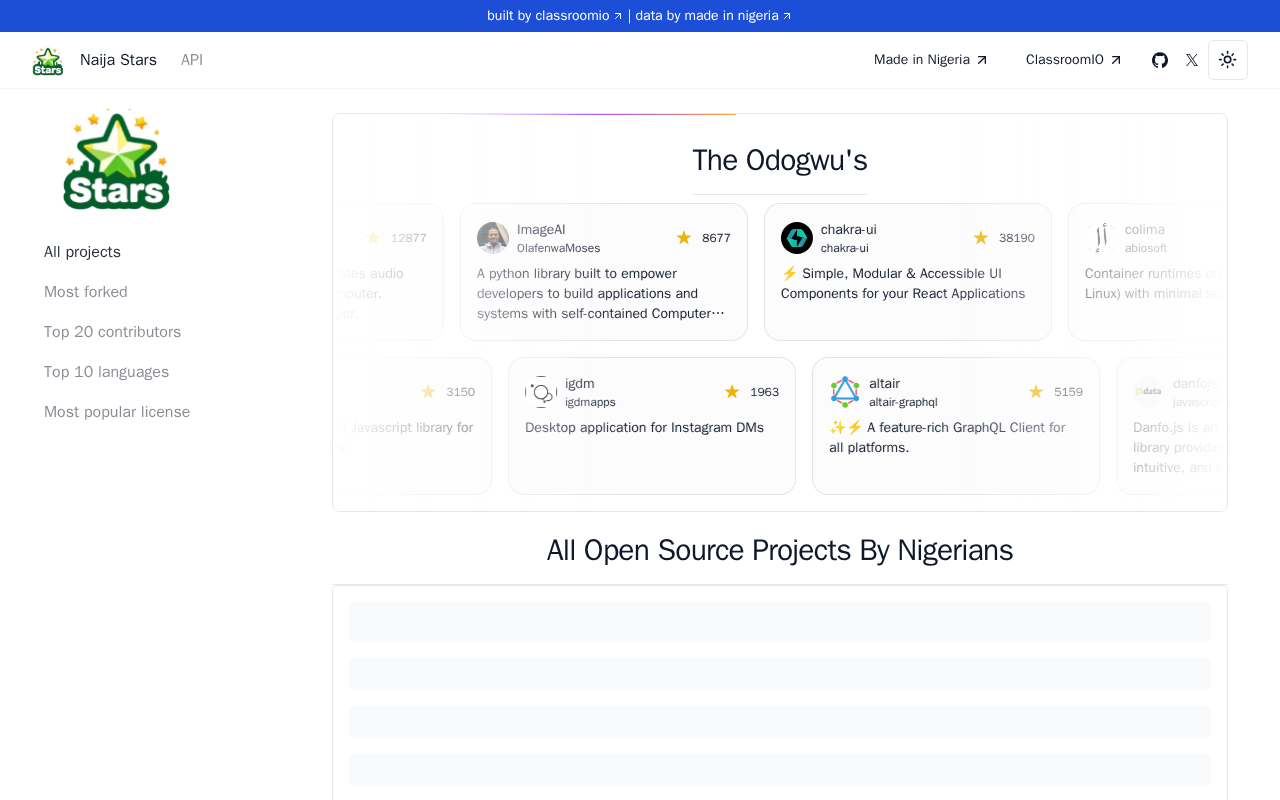Click the star icon beside 38190
Viewport: 1280px width, 800px height.
pyautogui.click(x=981, y=238)
